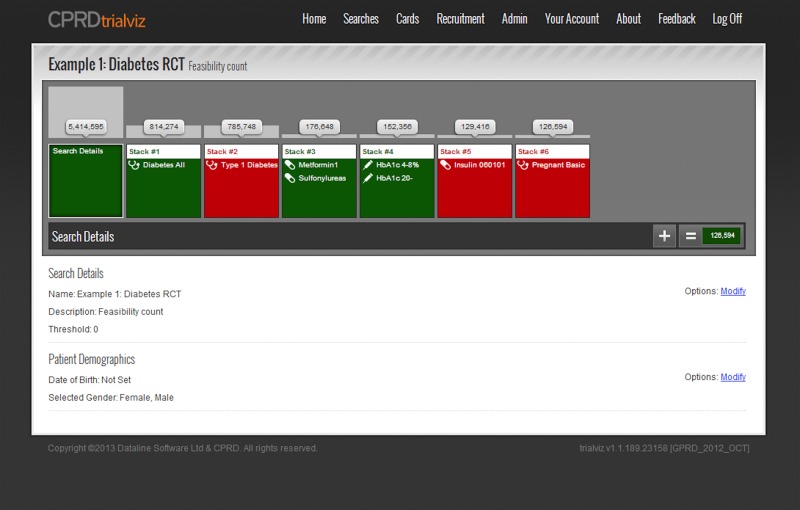The width and height of the screenshot is (800, 510).
Task: Click the 5,414,595 count bubble
Action: pos(86,127)
